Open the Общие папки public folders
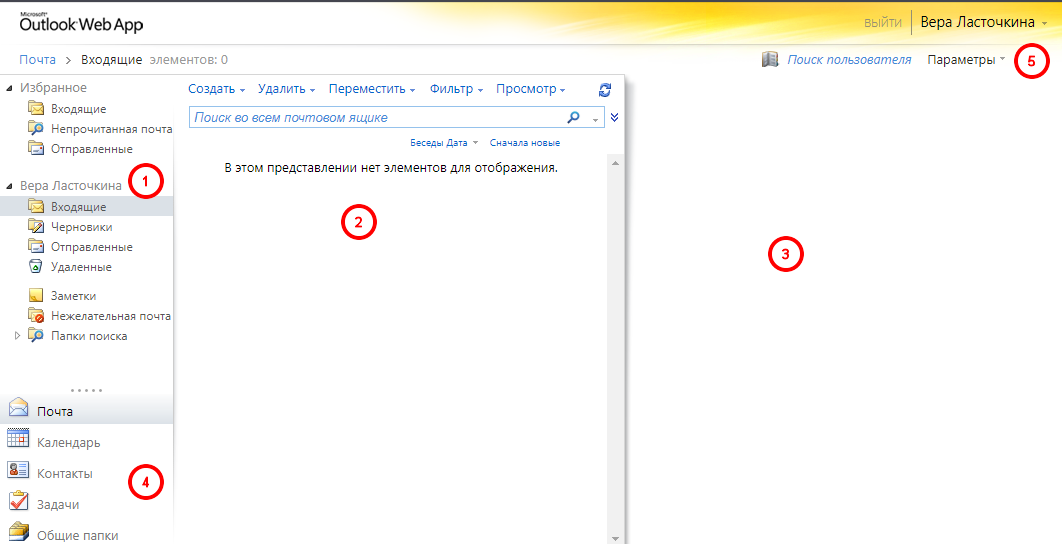1062x544 pixels. point(77,535)
